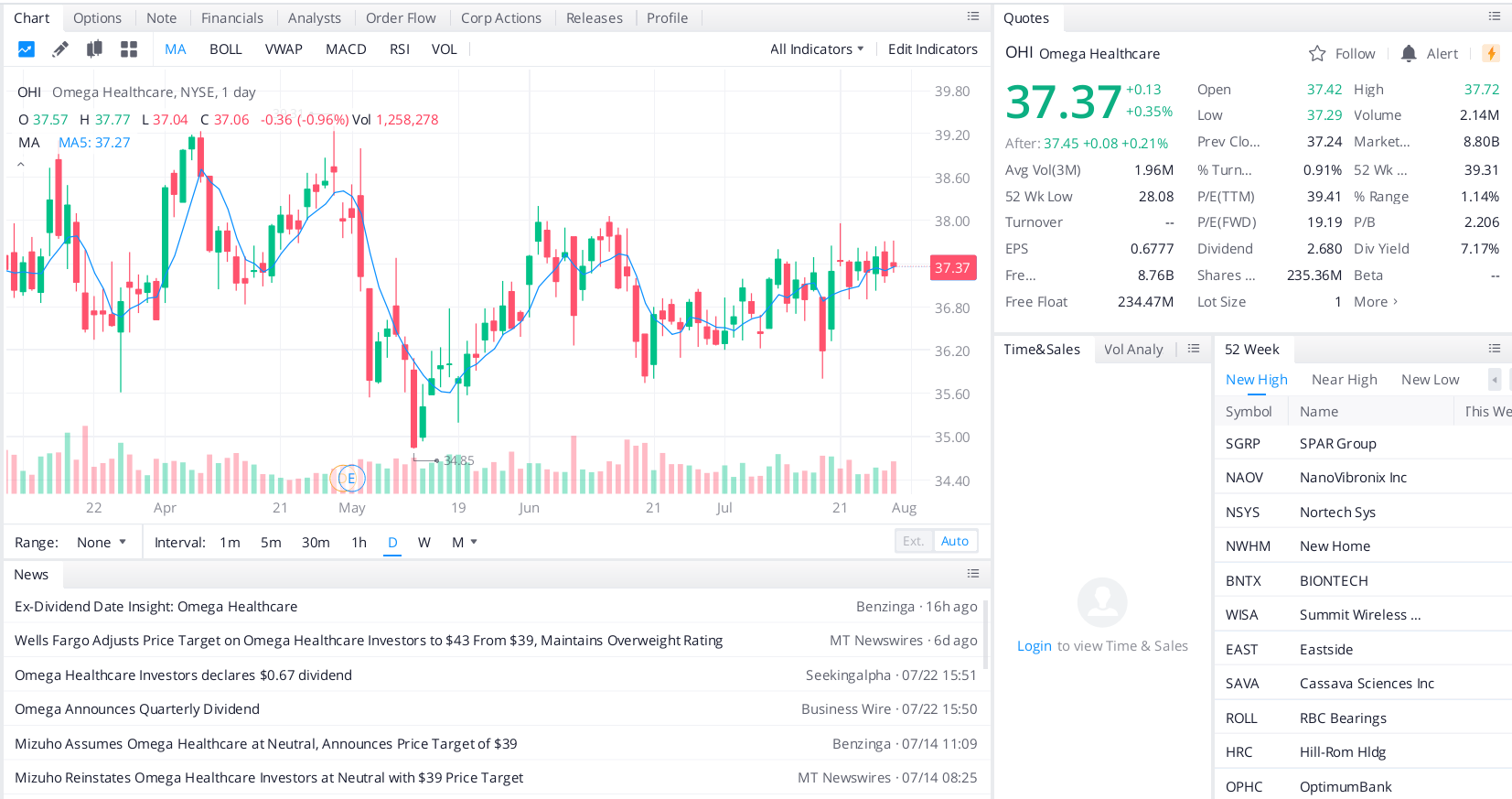
Task: Open the Profile tab
Action: 668,18
